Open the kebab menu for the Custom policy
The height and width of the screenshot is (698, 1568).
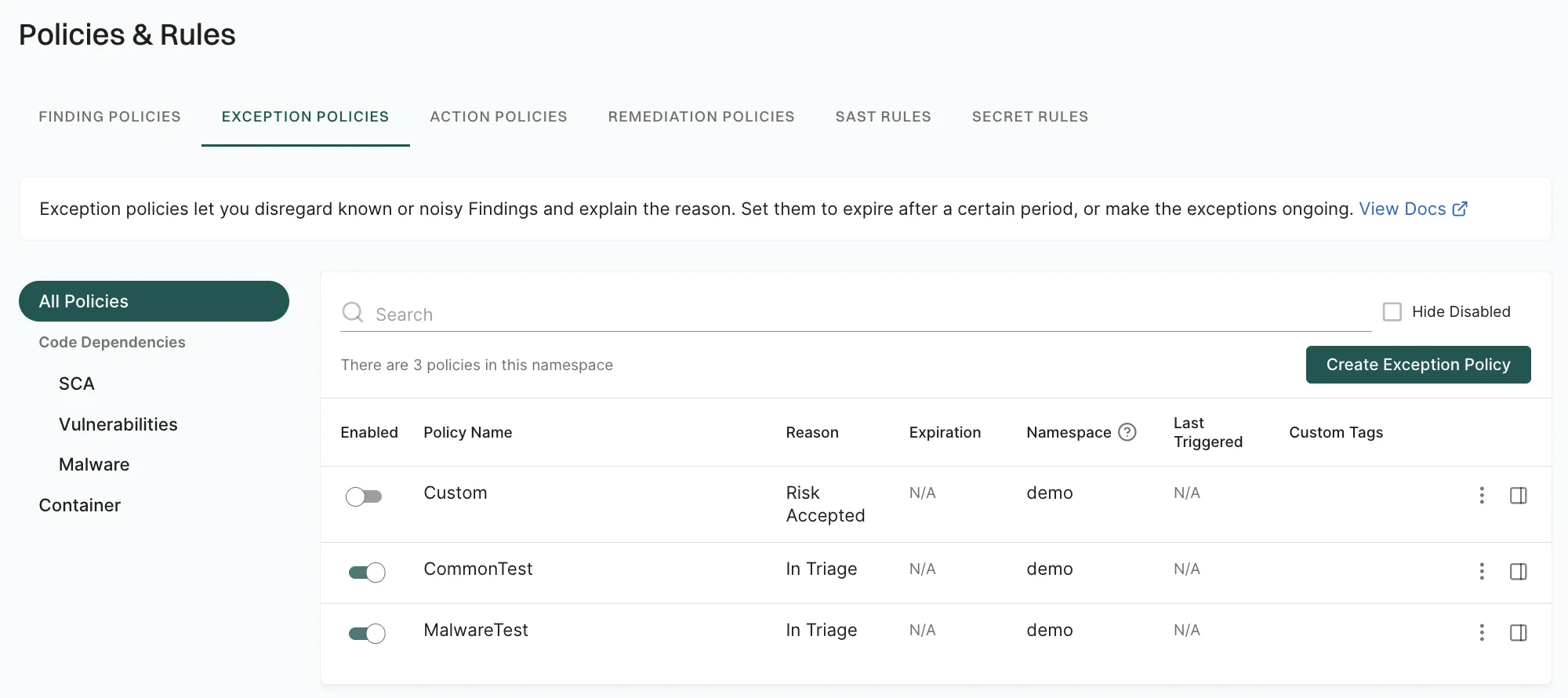1481,495
